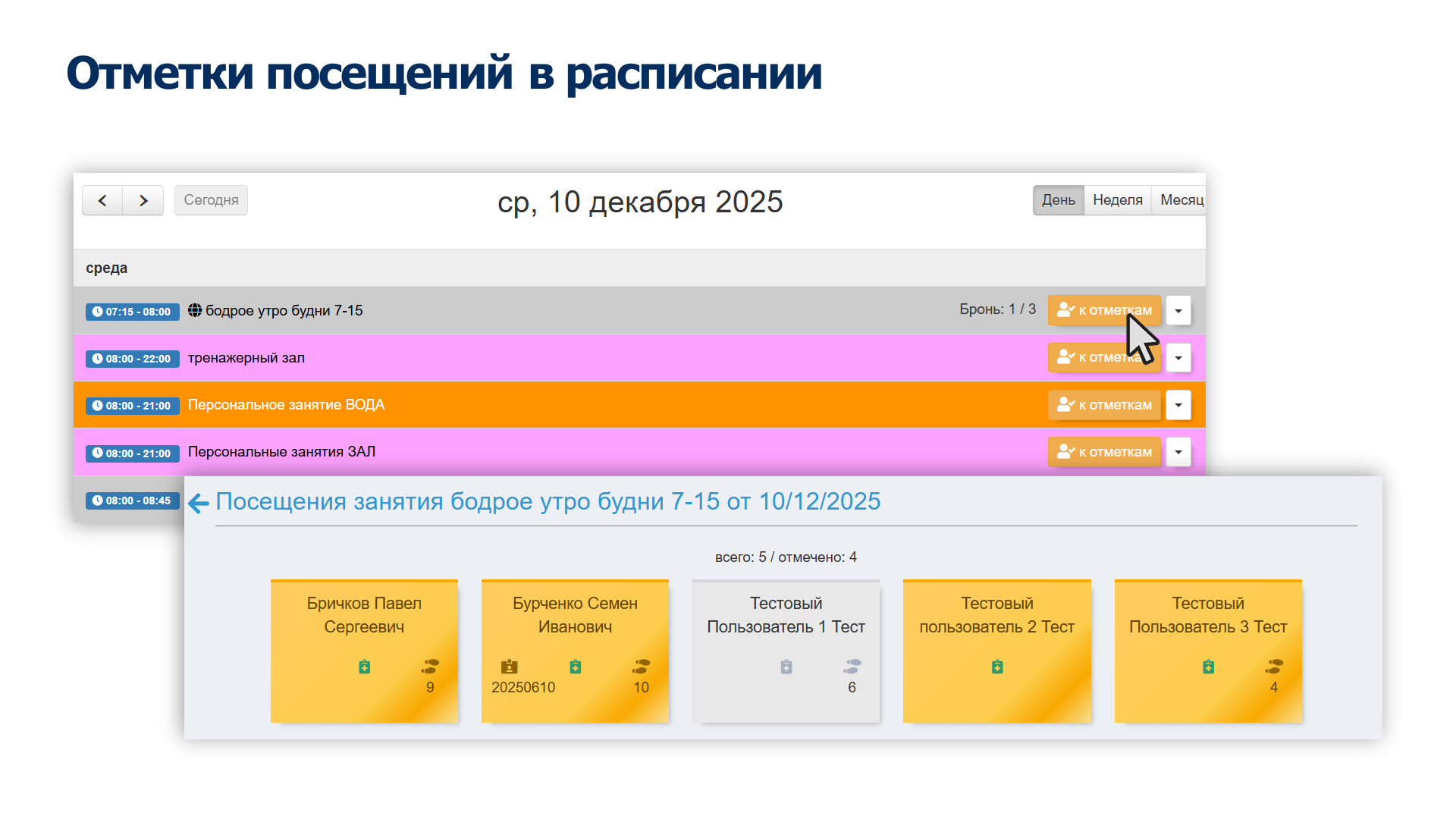Click footsteps icon on Бурченко card
The image size is (1456, 819).
[x=641, y=667]
